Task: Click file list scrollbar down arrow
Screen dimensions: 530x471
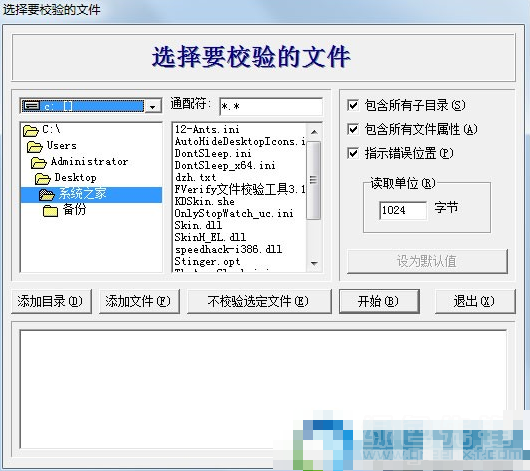Action: [314, 263]
